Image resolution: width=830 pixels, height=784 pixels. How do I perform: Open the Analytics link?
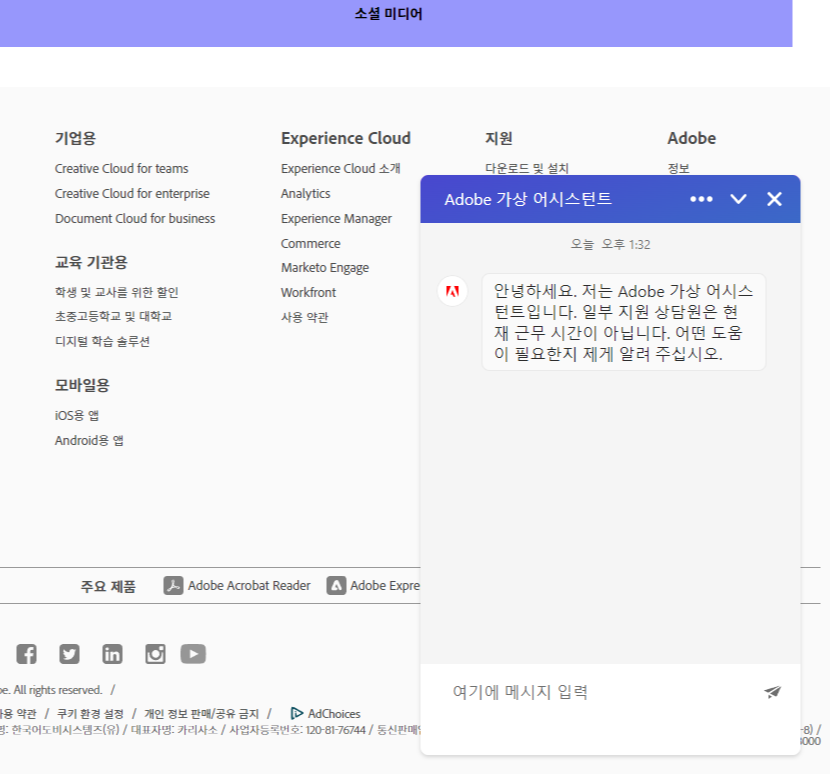click(x=305, y=193)
